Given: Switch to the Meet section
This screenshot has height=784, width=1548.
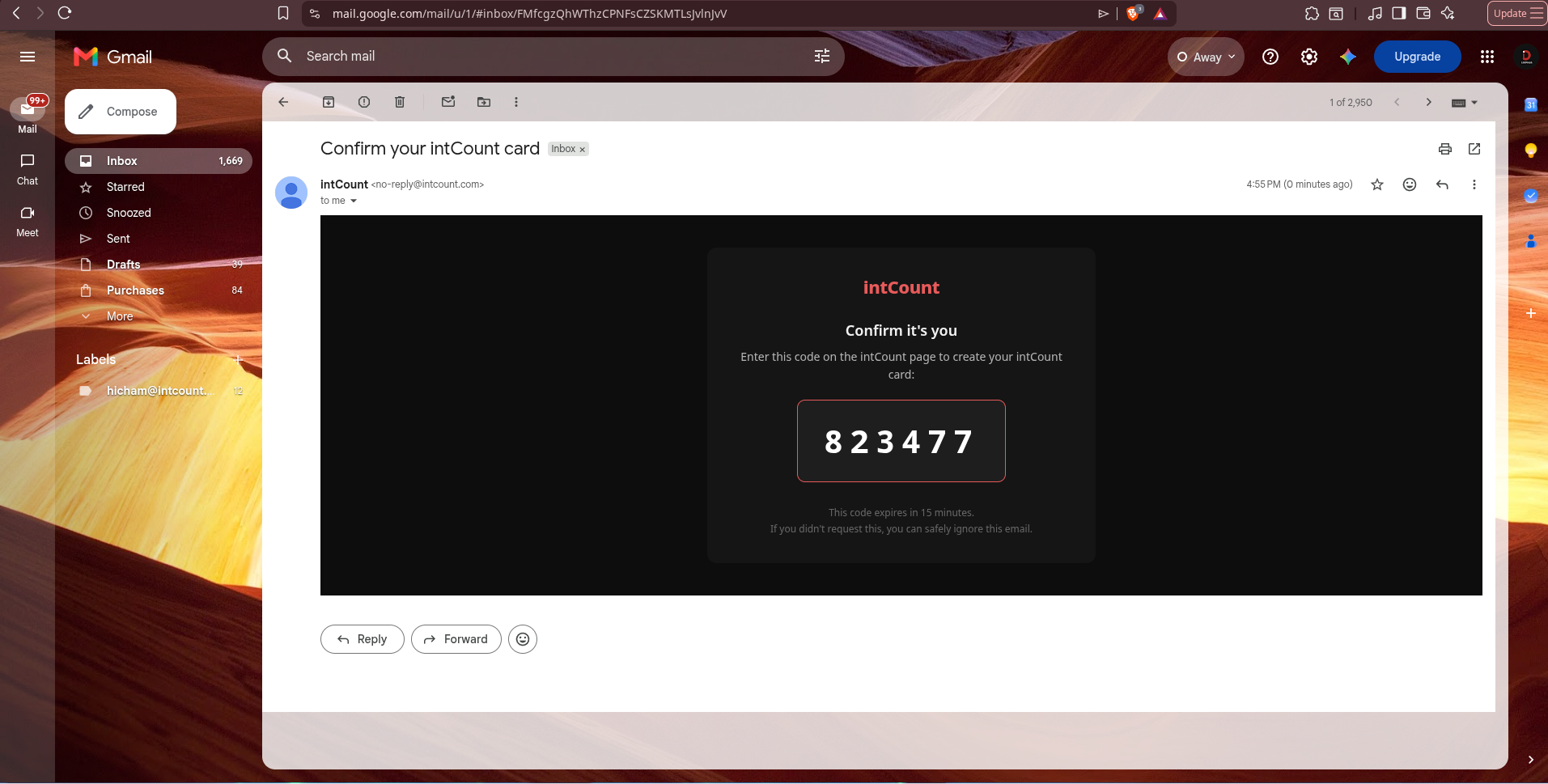Looking at the screenshot, I should click(x=28, y=221).
